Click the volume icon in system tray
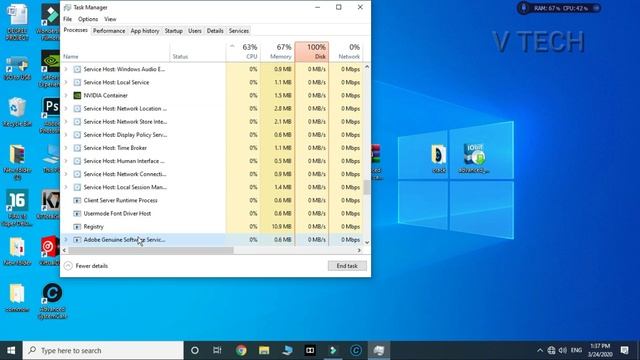Viewport: 640px width, 360px height. pyautogui.click(x=563, y=350)
